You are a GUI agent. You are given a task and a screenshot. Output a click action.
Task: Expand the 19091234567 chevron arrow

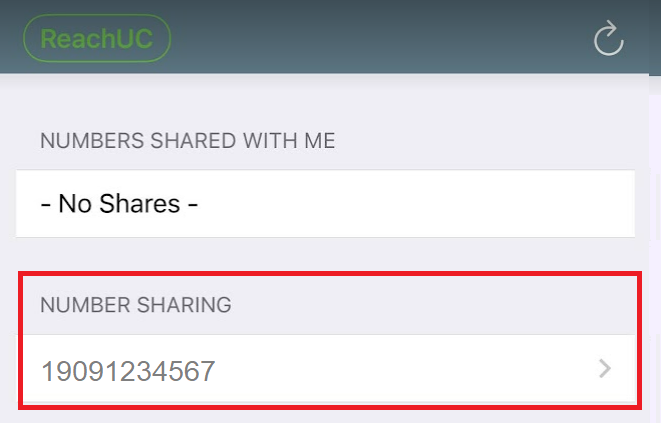point(605,369)
